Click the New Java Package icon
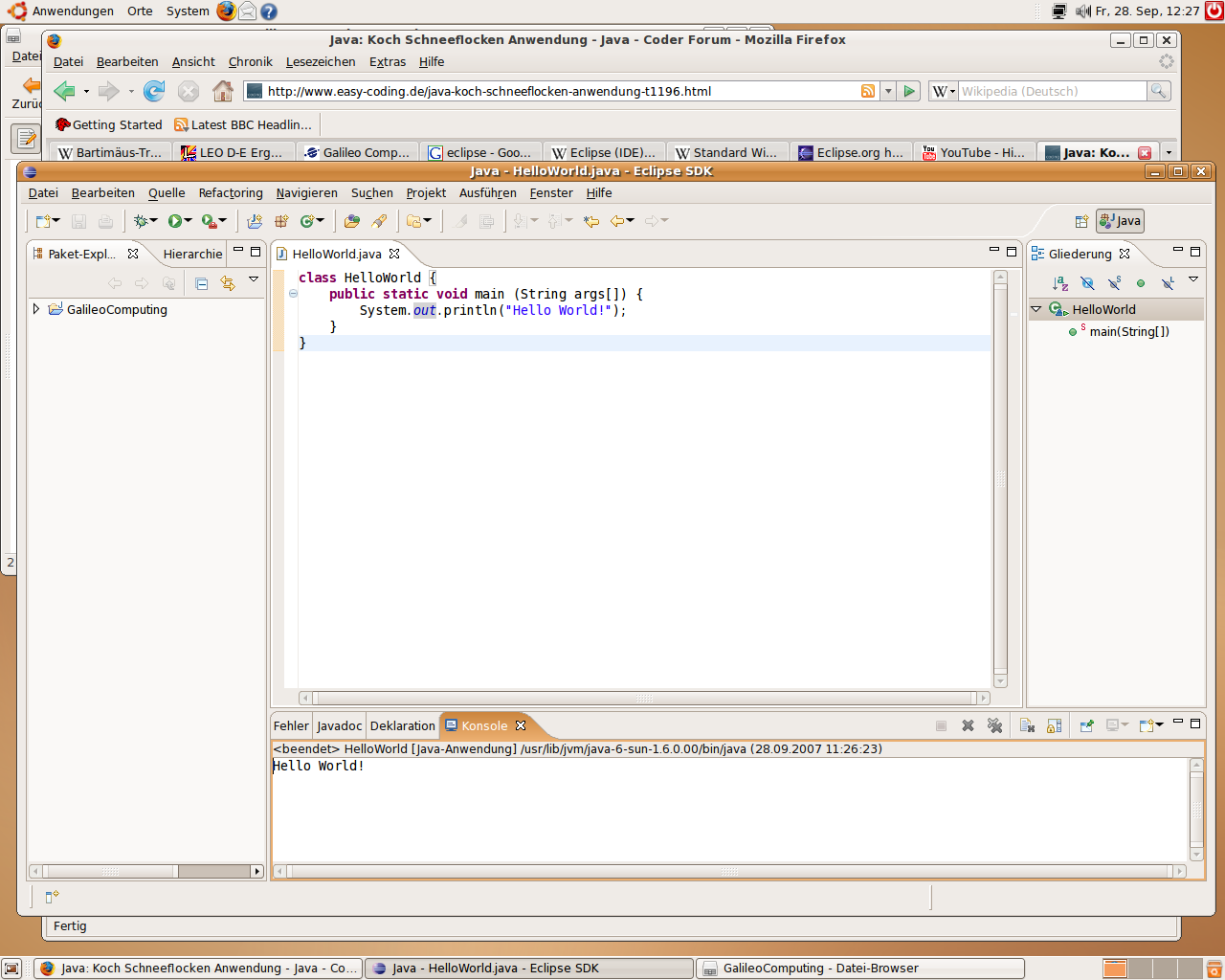1225x980 pixels. [x=281, y=221]
